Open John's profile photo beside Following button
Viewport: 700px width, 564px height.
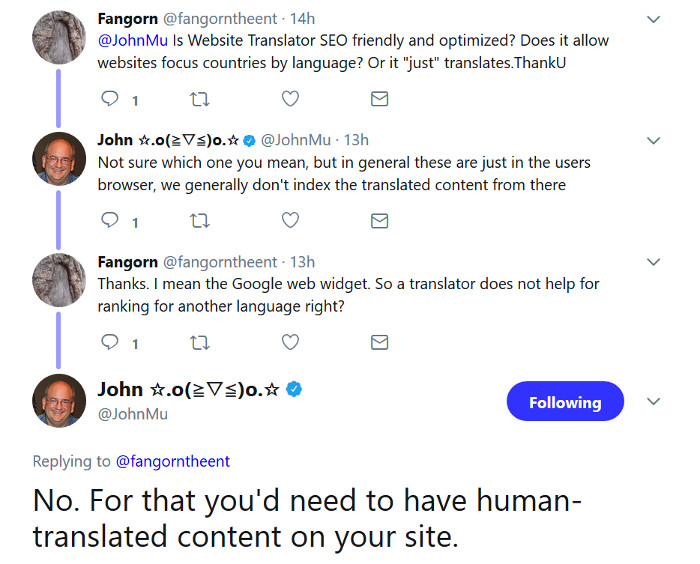pyautogui.click(x=60, y=401)
